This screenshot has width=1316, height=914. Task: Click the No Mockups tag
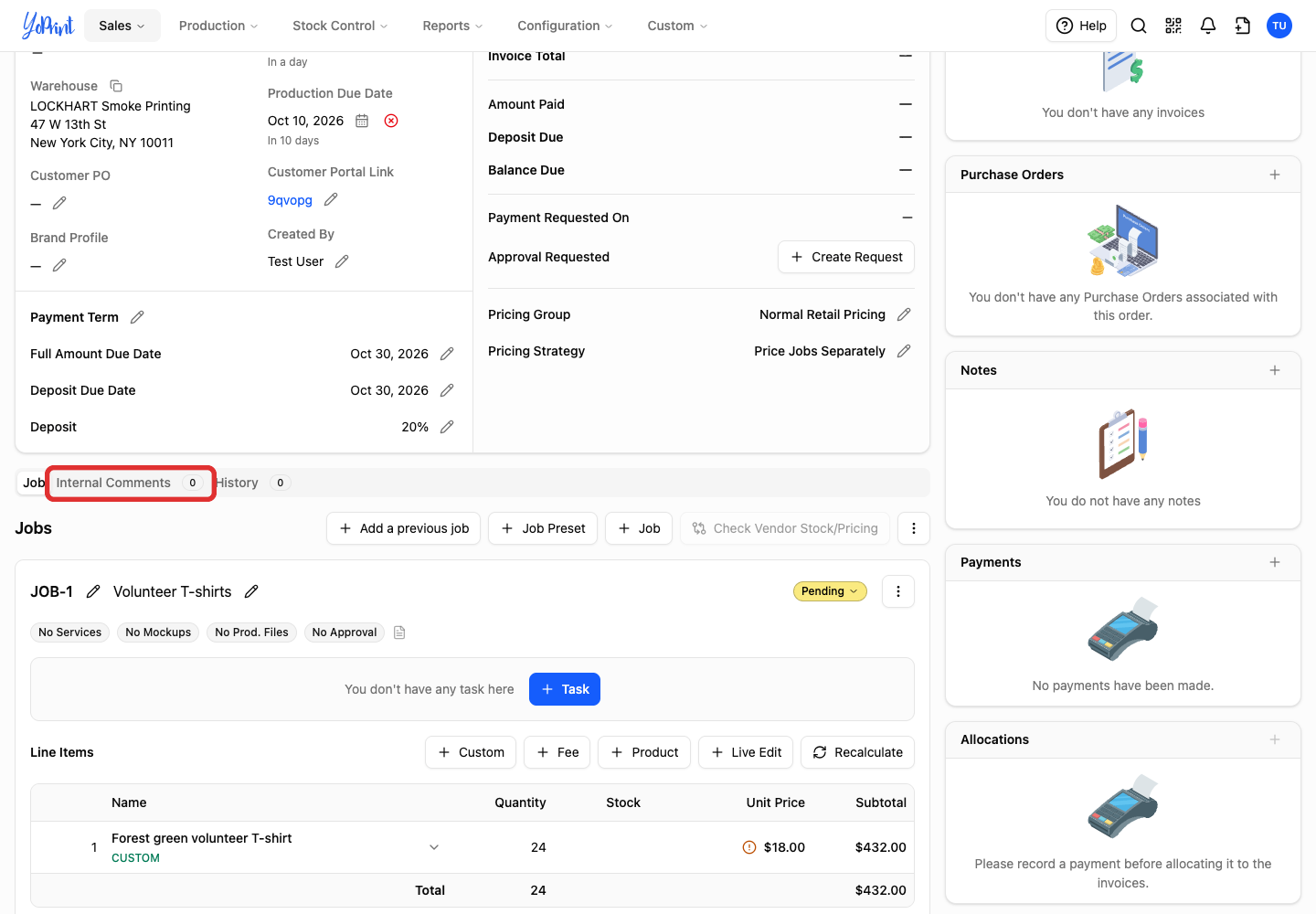pyautogui.click(x=158, y=632)
